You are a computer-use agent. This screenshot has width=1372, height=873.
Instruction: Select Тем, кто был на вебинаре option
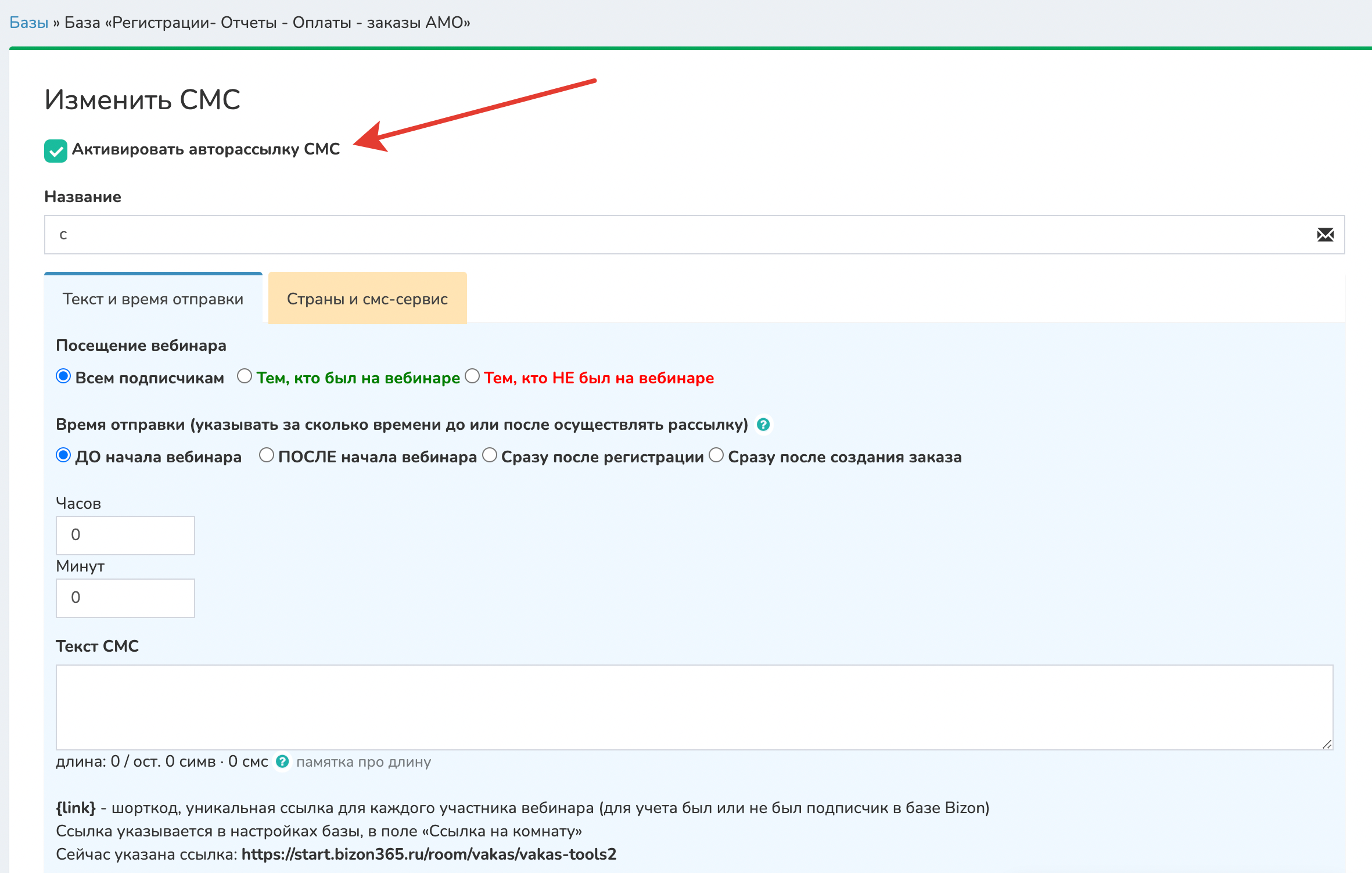[x=245, y=376]
